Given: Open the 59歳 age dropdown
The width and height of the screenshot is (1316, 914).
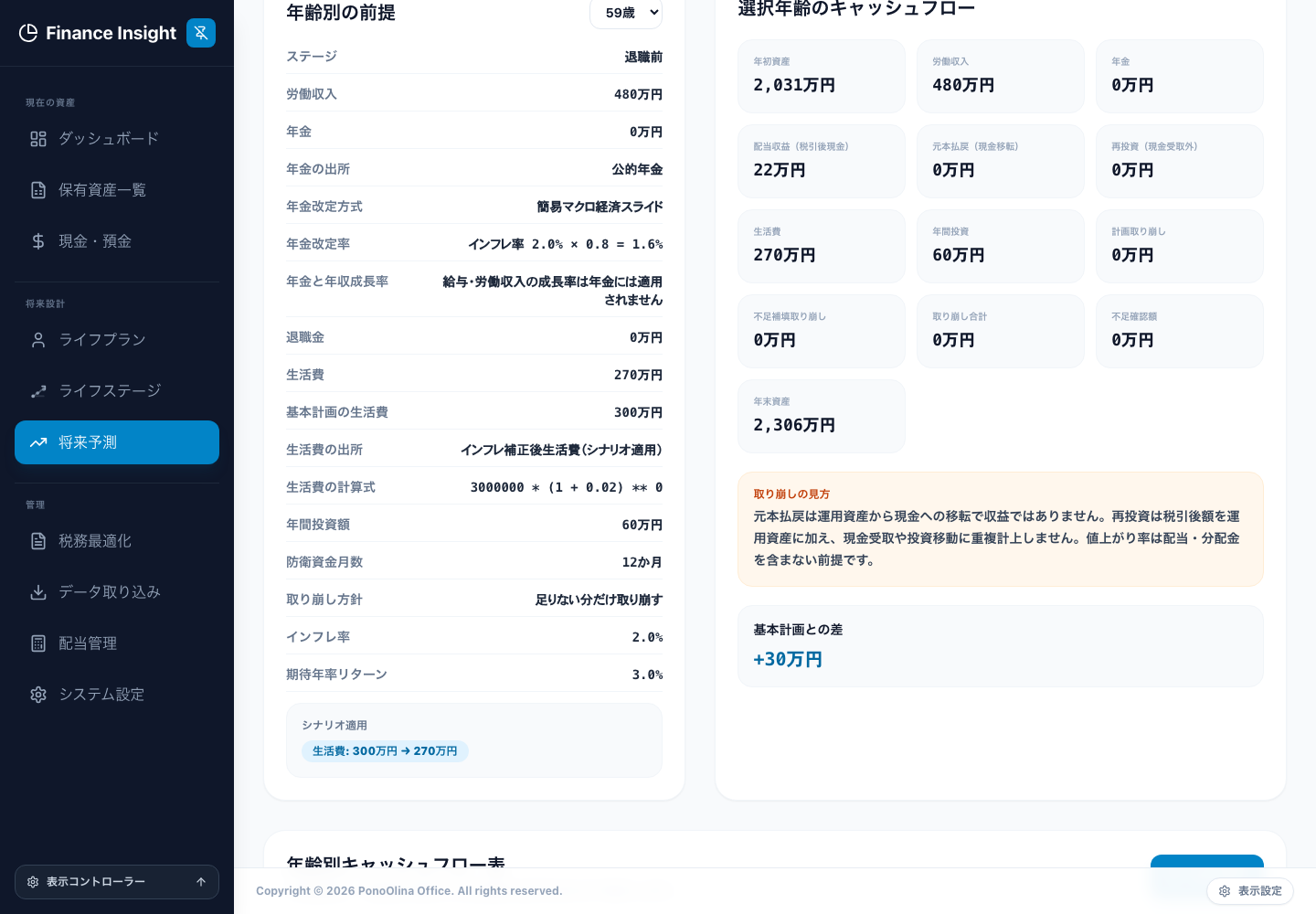Looking at the screenshot, I should pyautogui.click(x=626, y=13).
